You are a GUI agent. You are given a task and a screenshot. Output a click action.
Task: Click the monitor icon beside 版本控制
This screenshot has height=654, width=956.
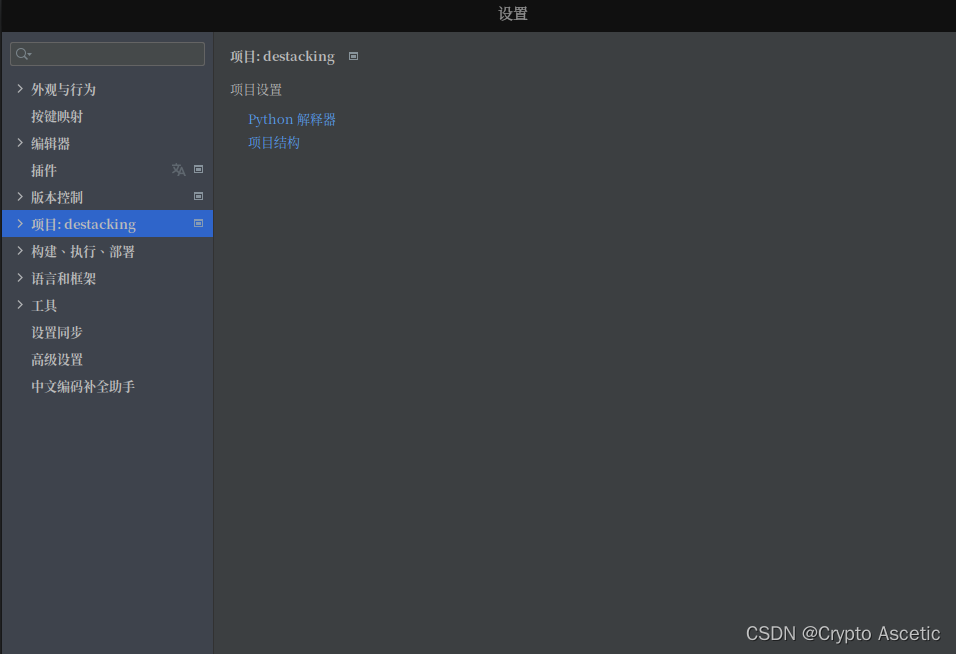[198, 196]
